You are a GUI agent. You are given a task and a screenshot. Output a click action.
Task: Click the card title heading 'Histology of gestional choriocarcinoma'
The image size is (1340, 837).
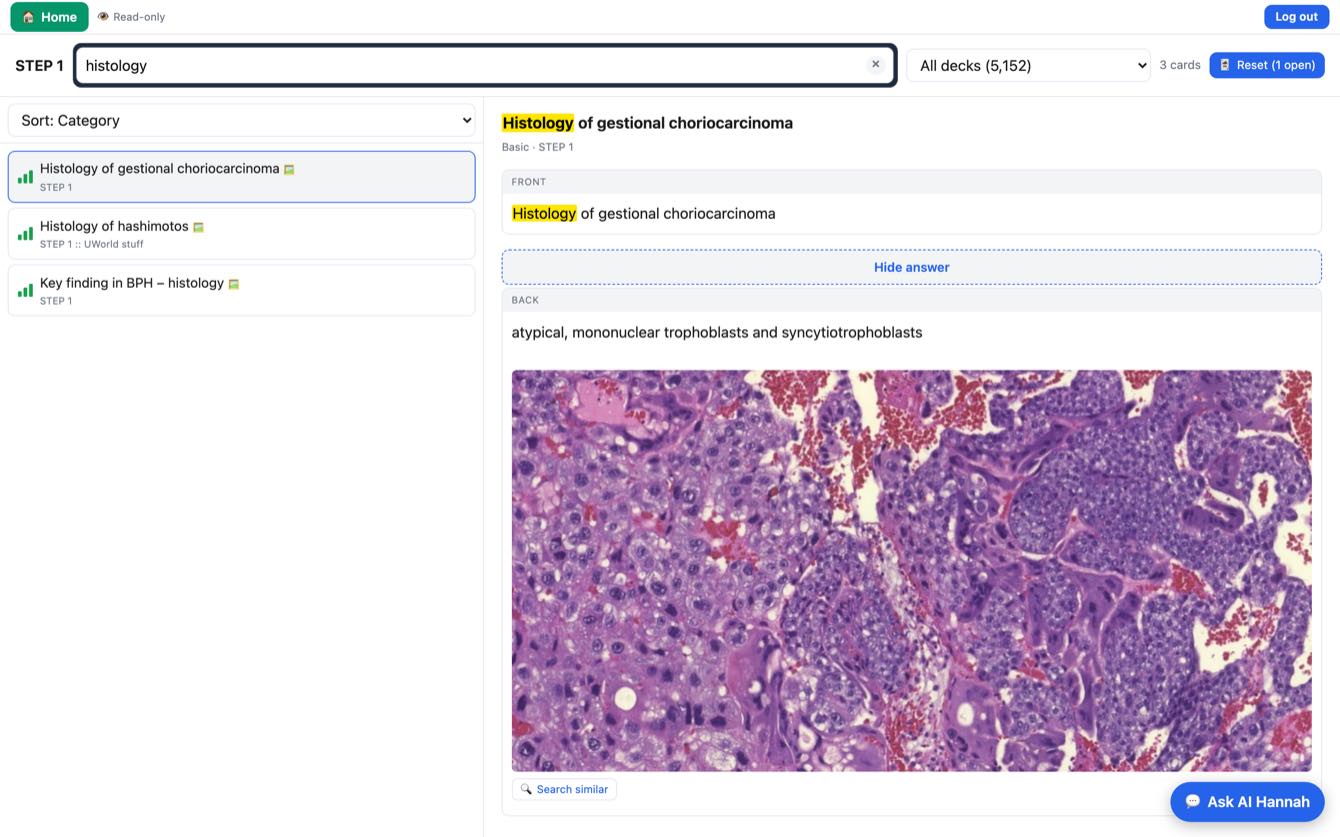pos(647,123)
